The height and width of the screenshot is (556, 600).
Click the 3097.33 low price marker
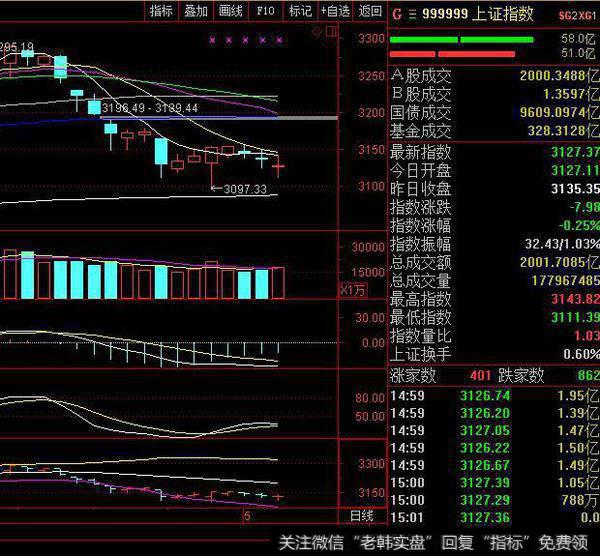pos(244,188)
